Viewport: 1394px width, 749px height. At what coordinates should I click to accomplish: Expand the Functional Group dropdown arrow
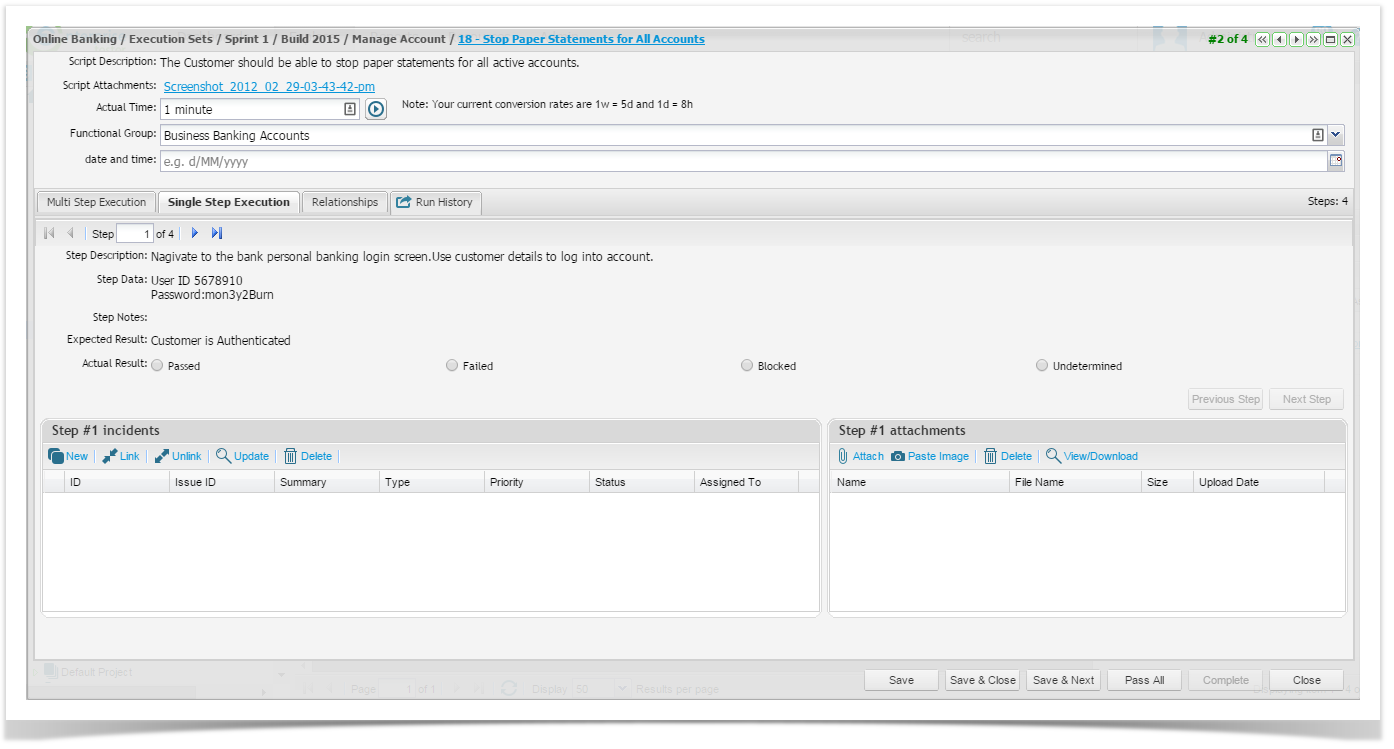point(1336,135)
